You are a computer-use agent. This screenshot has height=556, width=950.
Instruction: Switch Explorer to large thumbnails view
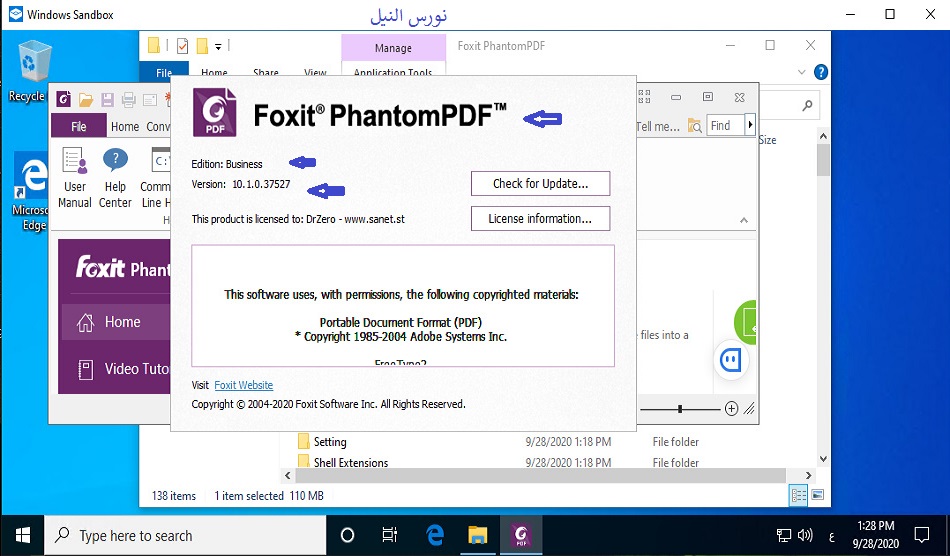pos(817,495)
